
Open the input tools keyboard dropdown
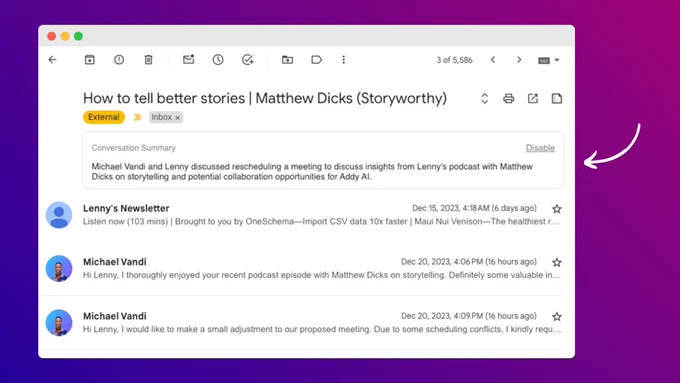click(x=548, y=60)
